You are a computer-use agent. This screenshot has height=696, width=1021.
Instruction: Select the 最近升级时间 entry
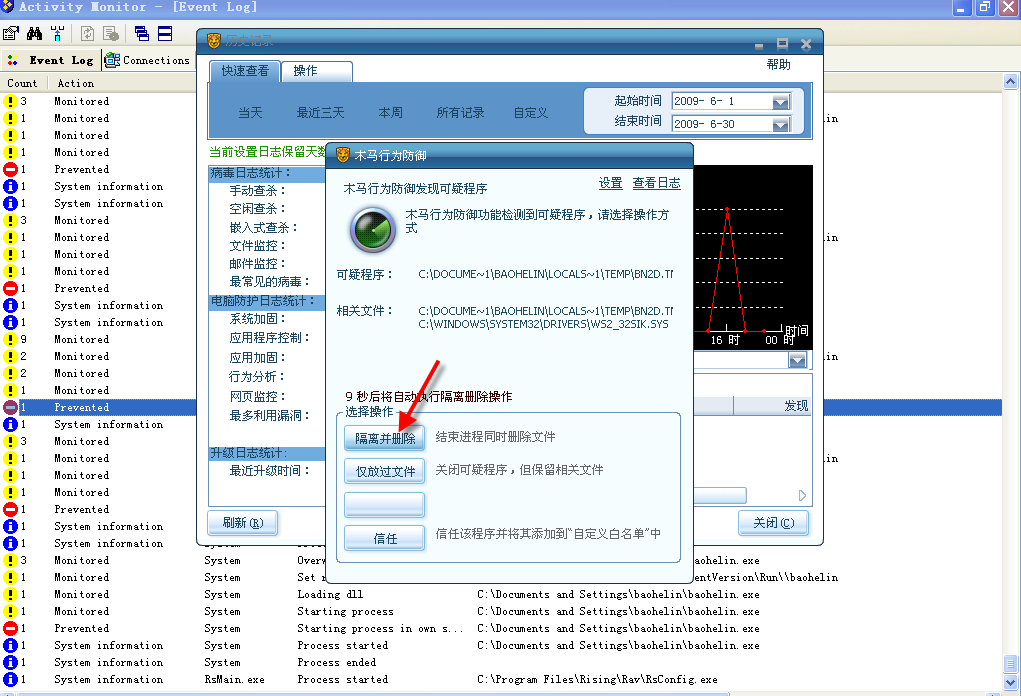269,470
